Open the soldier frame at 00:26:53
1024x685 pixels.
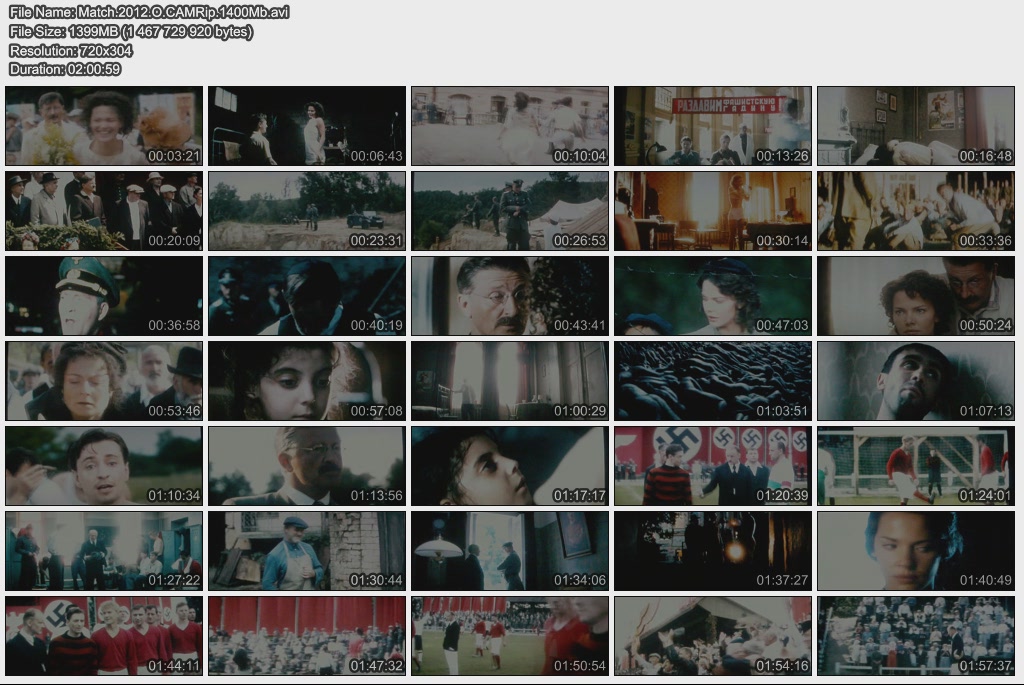[x=510, y=211]
